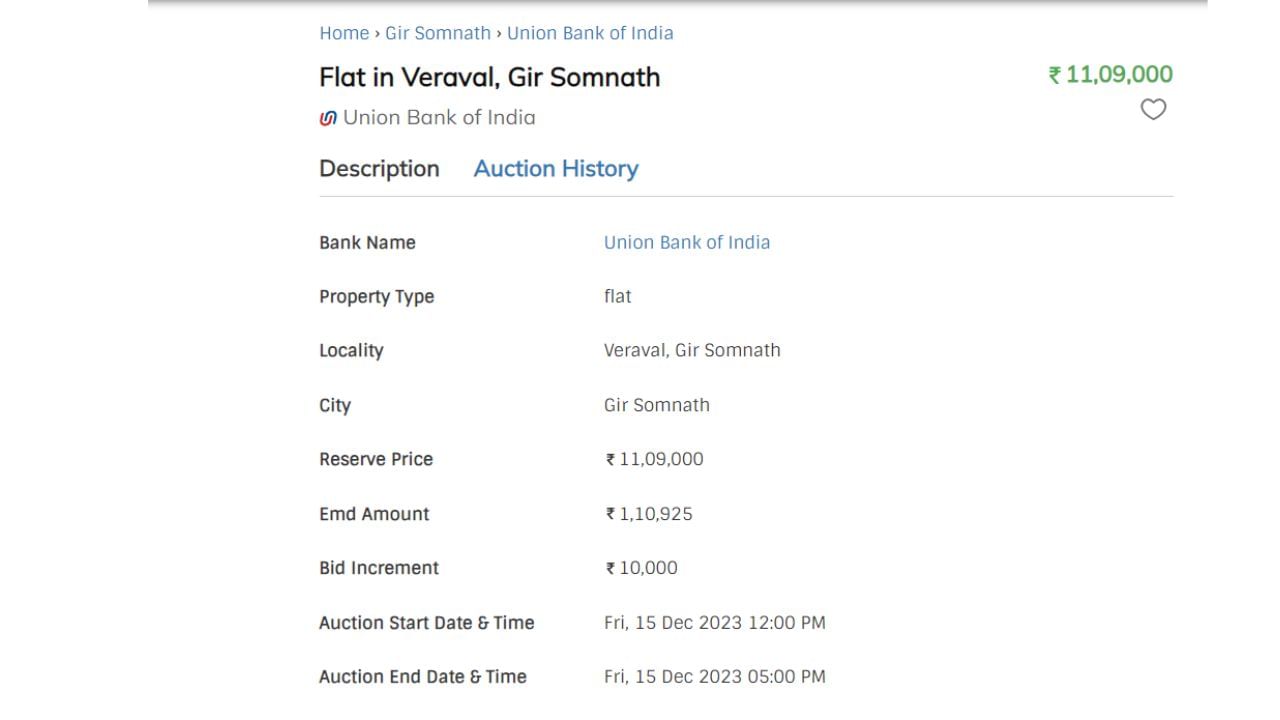Screen dimensions: 1280x720
Task: Click the green ₹ 11,09,000 price header
Action: coord(1110,75)
